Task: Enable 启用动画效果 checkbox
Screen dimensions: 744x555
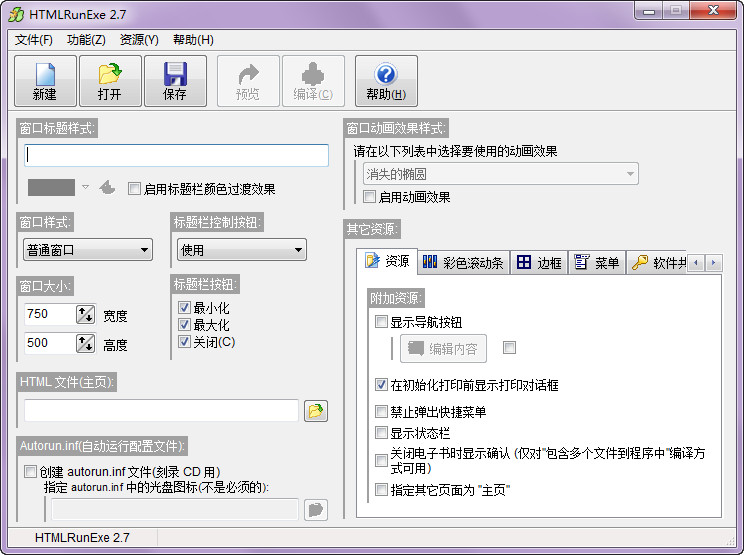Action: 369,196
